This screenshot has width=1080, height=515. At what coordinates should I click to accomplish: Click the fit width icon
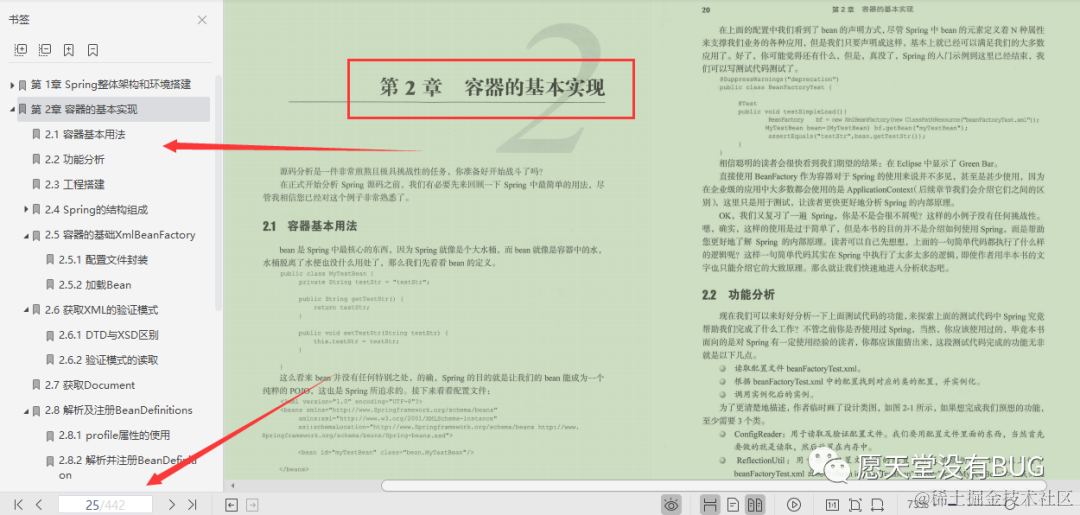(878, 505)
